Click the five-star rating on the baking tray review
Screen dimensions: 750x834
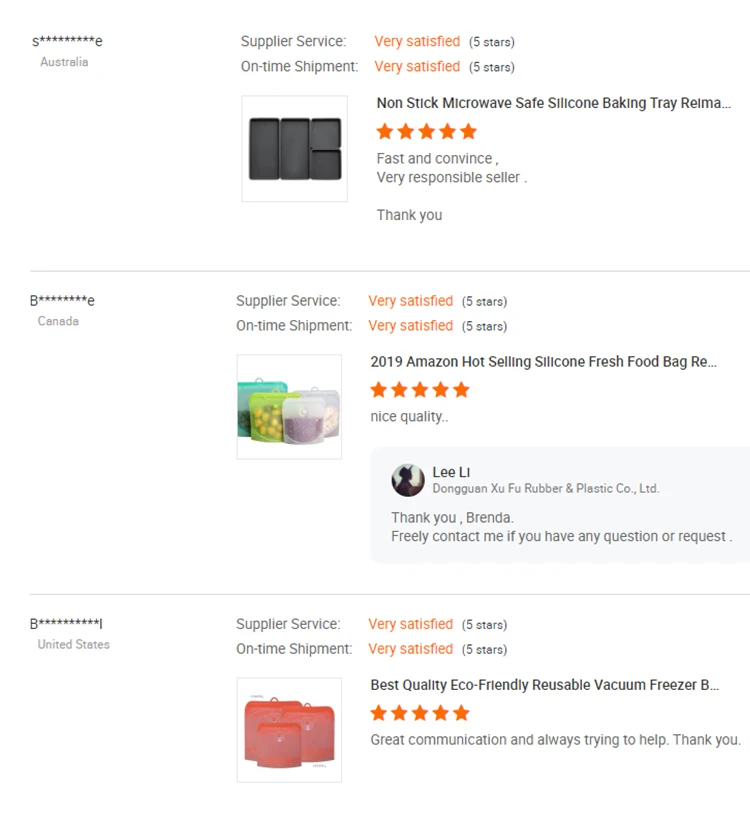pyautogui.click(x=426, y=131)
